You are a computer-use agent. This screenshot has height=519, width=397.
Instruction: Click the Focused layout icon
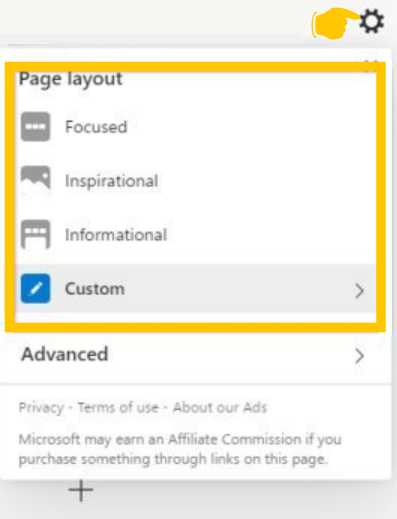pos(36,127)
